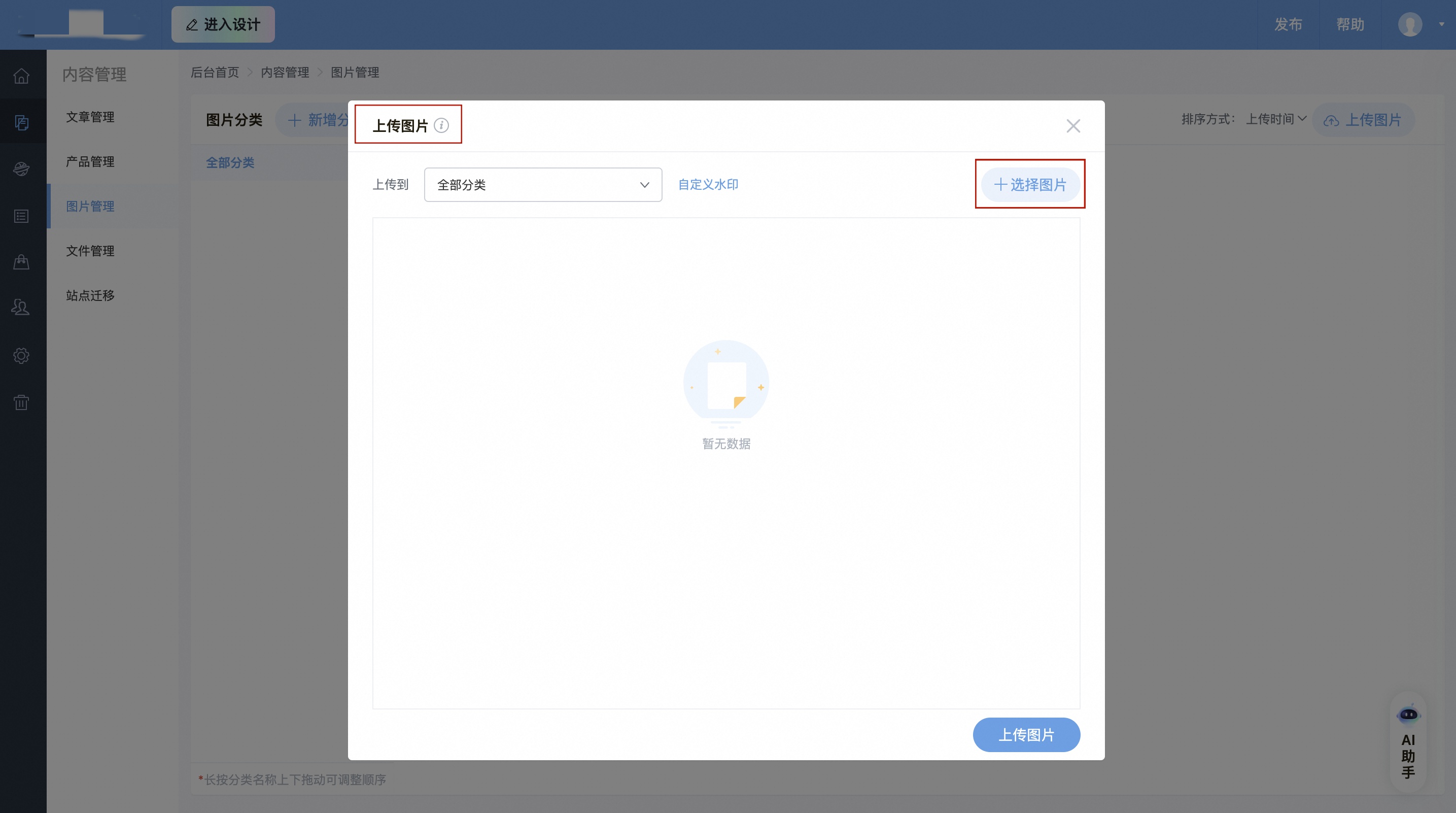1456x813 pixels.
Task: Open the list management icon
Action: pos(21,215)
